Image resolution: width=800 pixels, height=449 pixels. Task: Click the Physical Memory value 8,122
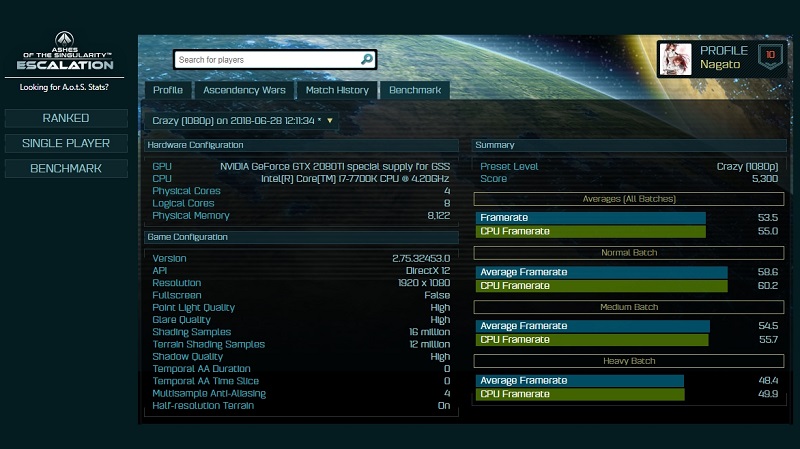click(439, 216)
